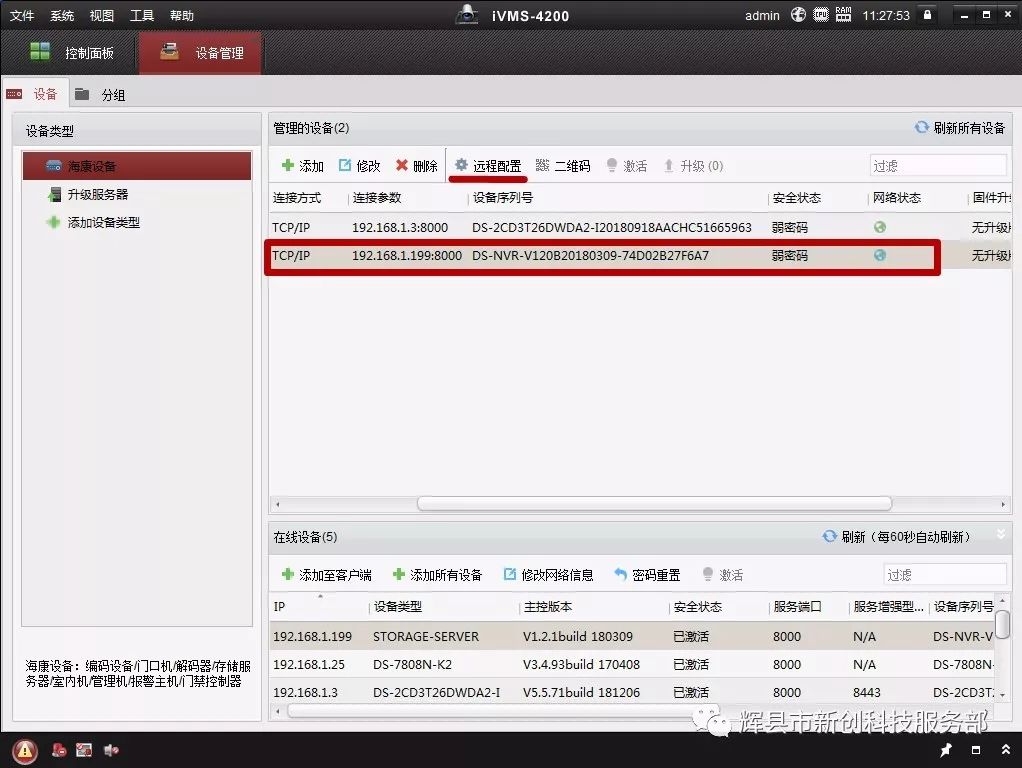The height and width of the screenshot is (768, 1022).
Task: Click 添加设备类型 entry
Action: 93,222
